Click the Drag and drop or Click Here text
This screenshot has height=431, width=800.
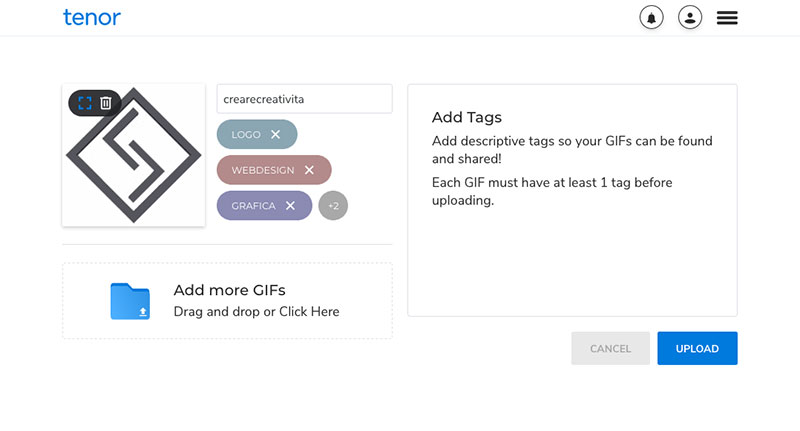[256, 312]
